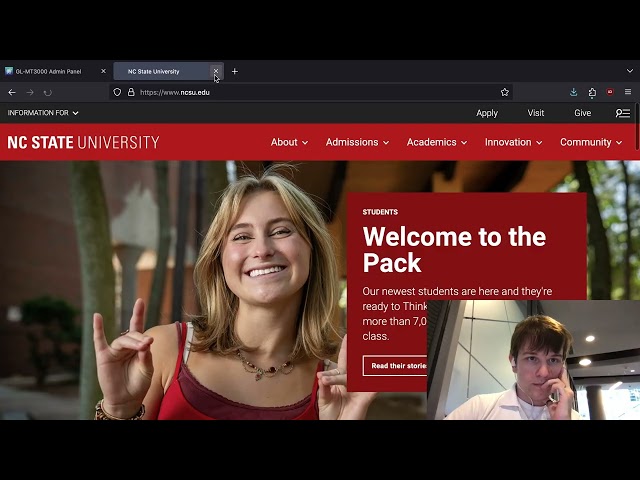640x480 pixels.
Task: Expand the Information For dropdown
Action: 43,113
